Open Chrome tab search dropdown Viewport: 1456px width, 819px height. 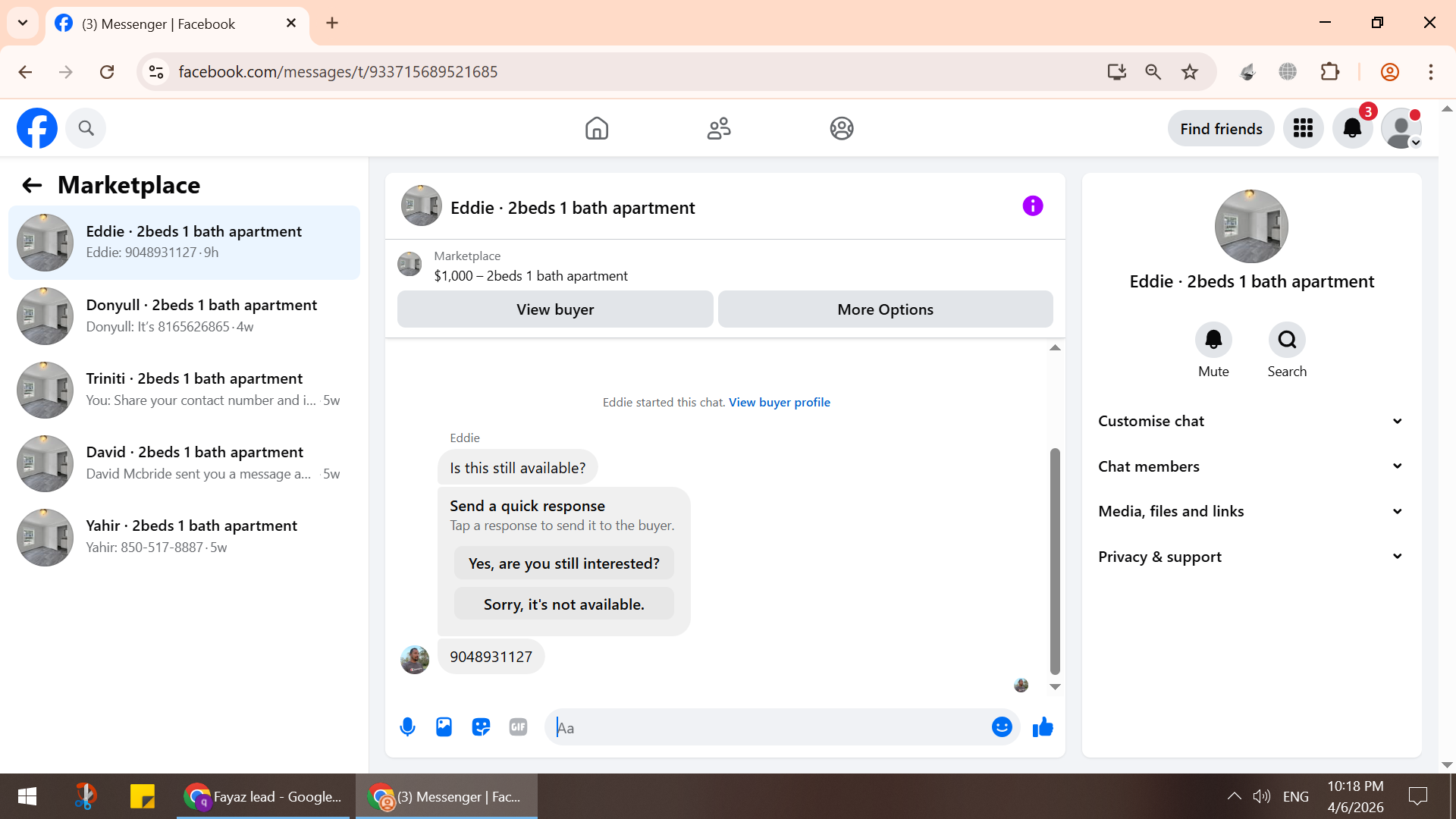[23, 23]
